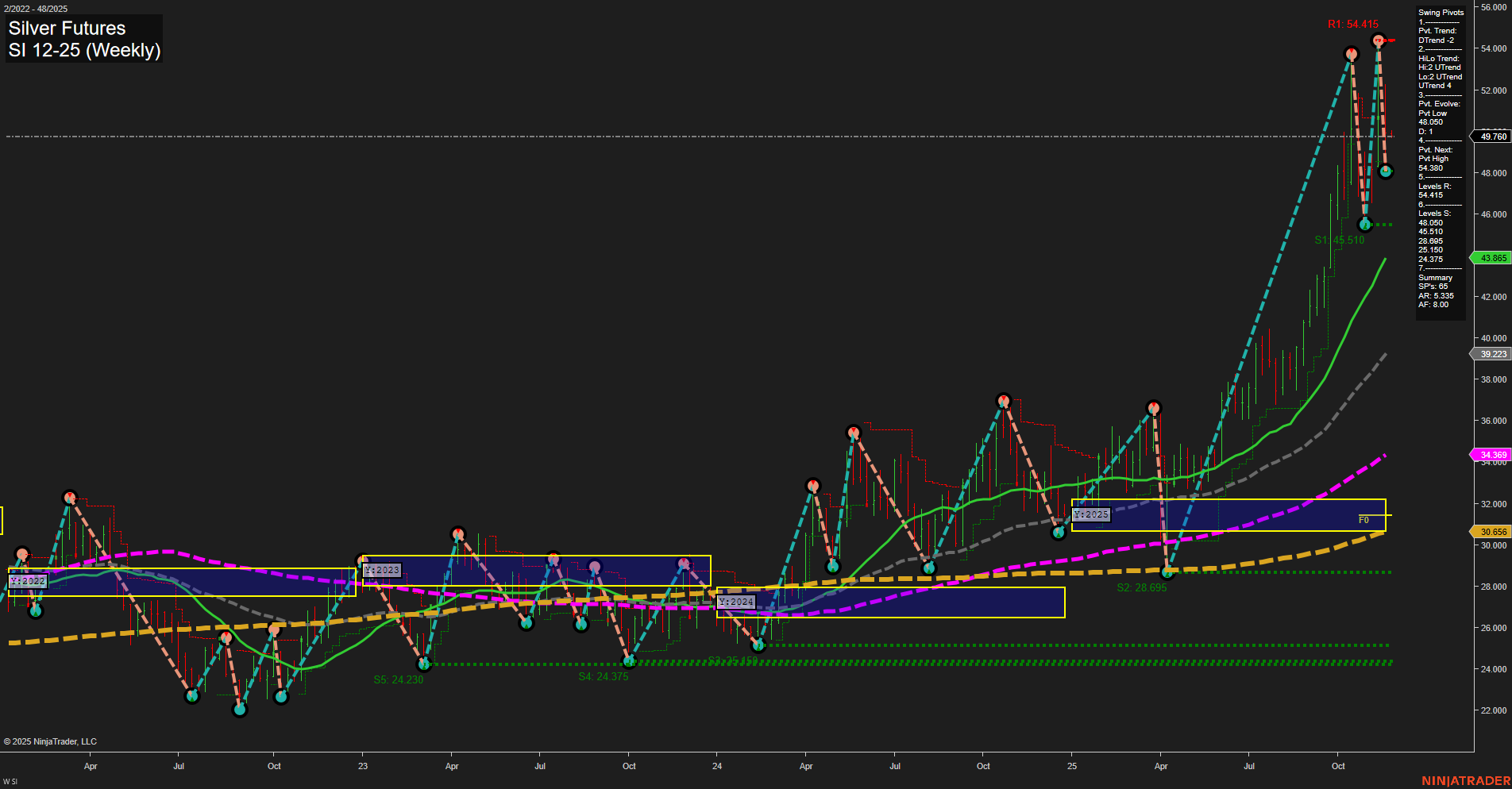1512x789 pixels.
Task: Click the © 2025 NinjaTrader, LLC copyright text
Action: [51, 741]
